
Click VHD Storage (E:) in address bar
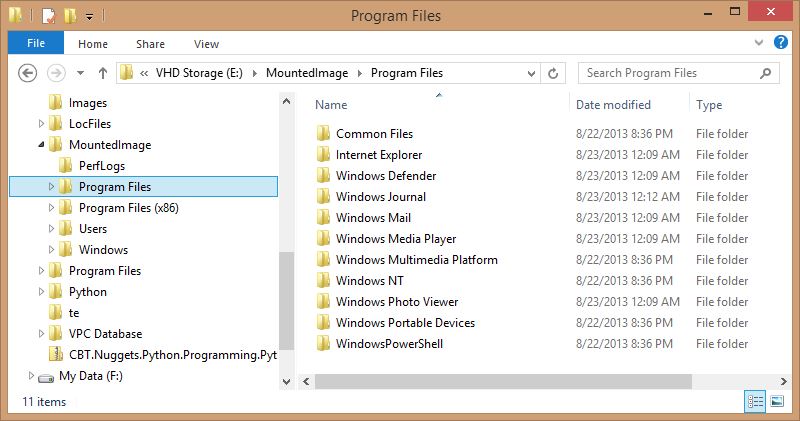pyautogui.click(x=199, y=73)
